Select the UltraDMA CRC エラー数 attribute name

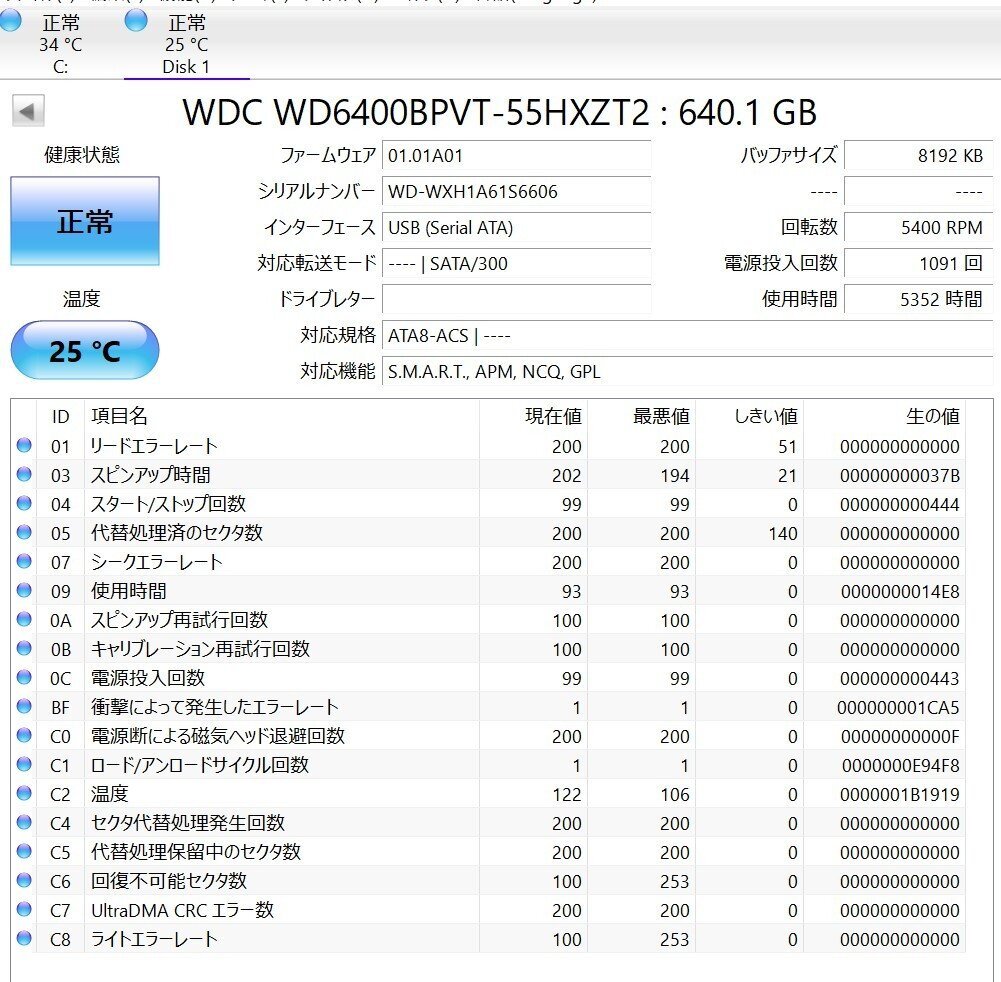click(183, 910)
